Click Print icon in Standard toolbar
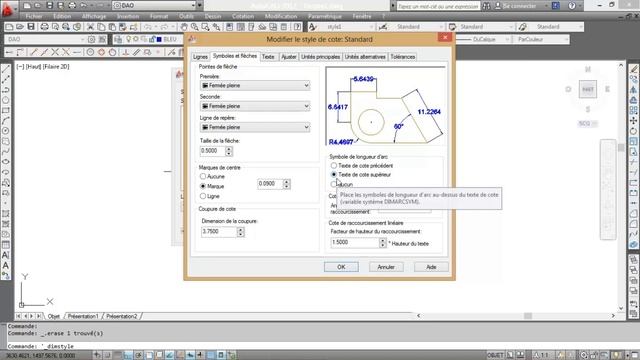640x360 pixels. point(44,27)
